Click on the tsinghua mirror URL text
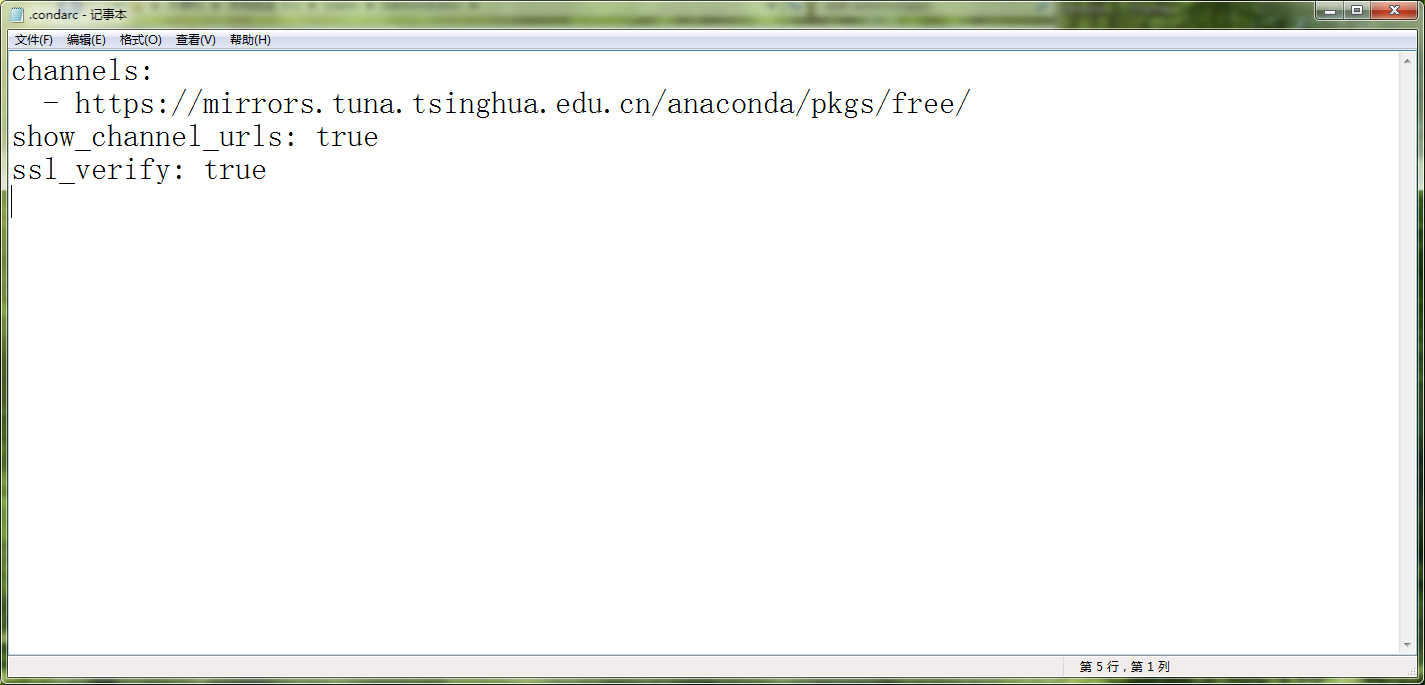The height and width of the screenshot is (685, 1425). coord(522,104)
